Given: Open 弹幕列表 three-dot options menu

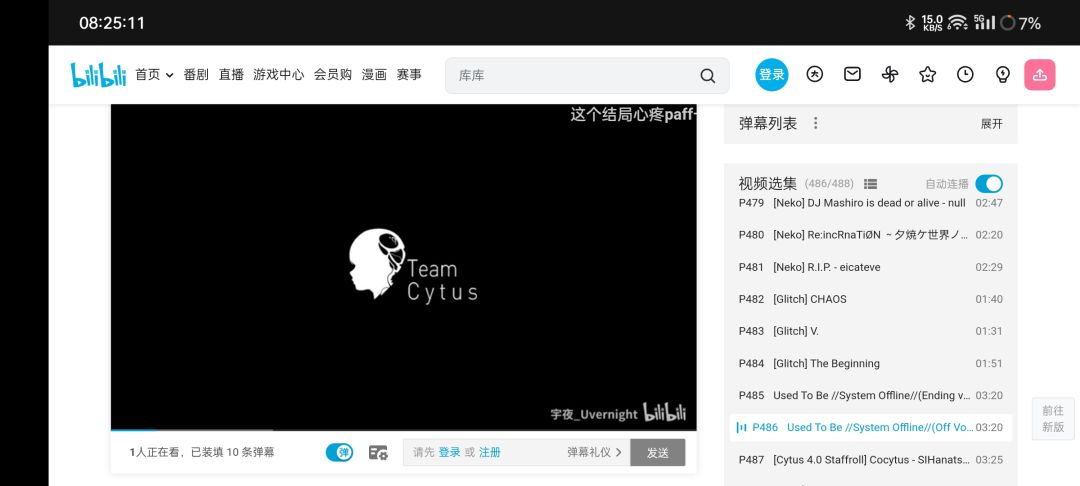Looking at the screenshot, I should click(x=816, y=123).
